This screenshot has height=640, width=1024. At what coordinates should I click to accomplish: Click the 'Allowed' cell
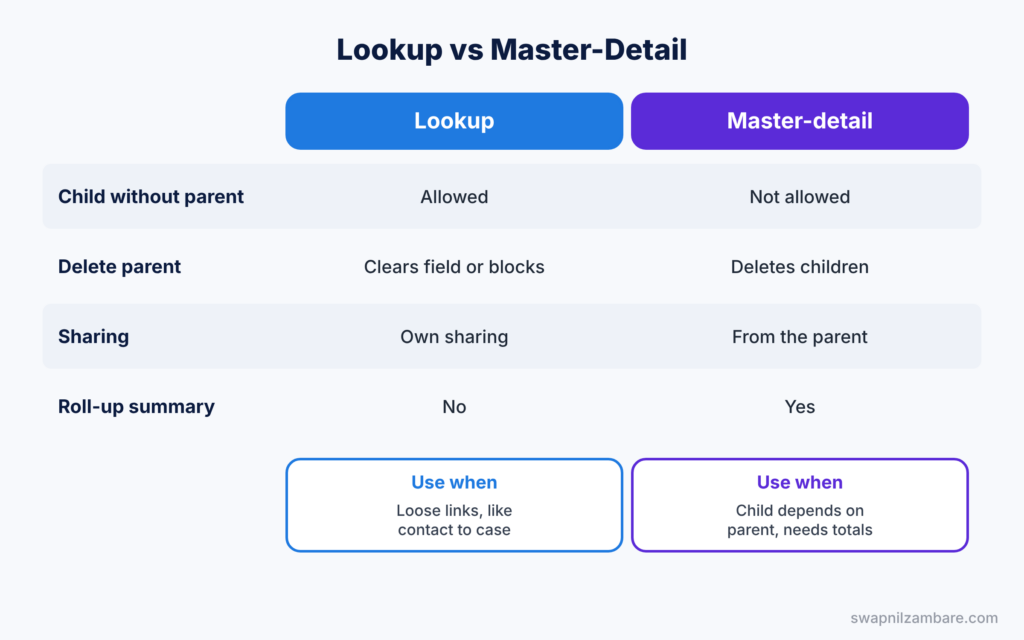(454, 197)
